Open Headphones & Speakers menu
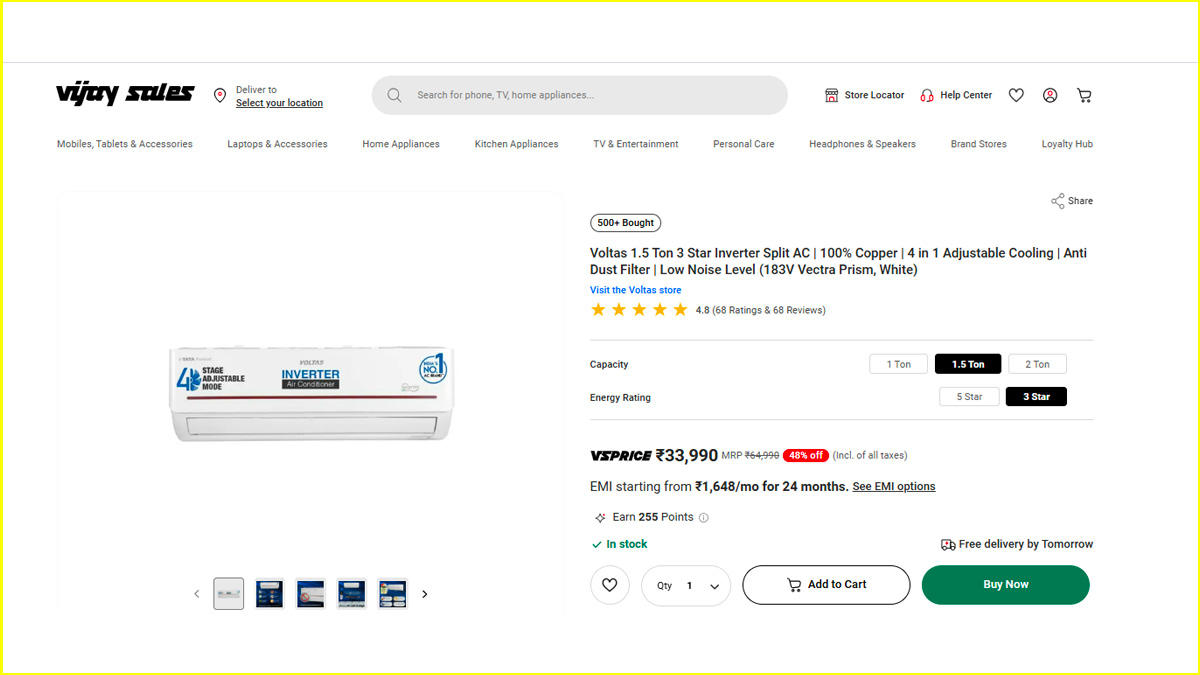The height and width of the screenshot is (675, 1200). 862,144
